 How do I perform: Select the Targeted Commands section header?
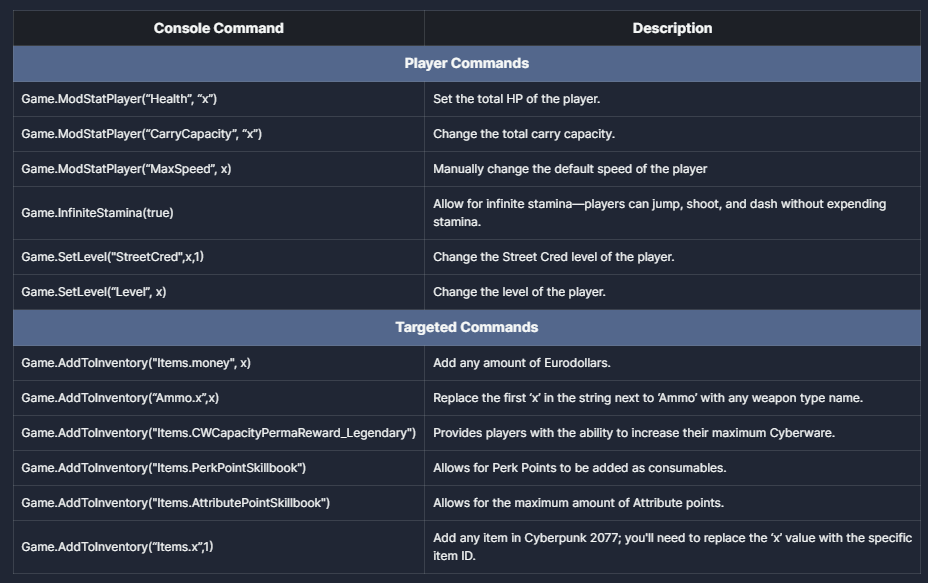(466, 327)
